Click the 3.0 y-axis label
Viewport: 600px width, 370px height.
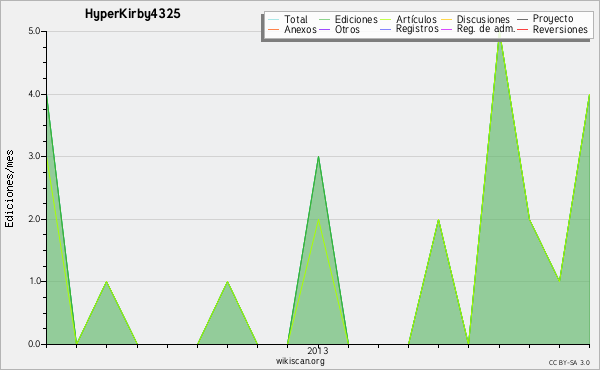[x=34, y=156]
